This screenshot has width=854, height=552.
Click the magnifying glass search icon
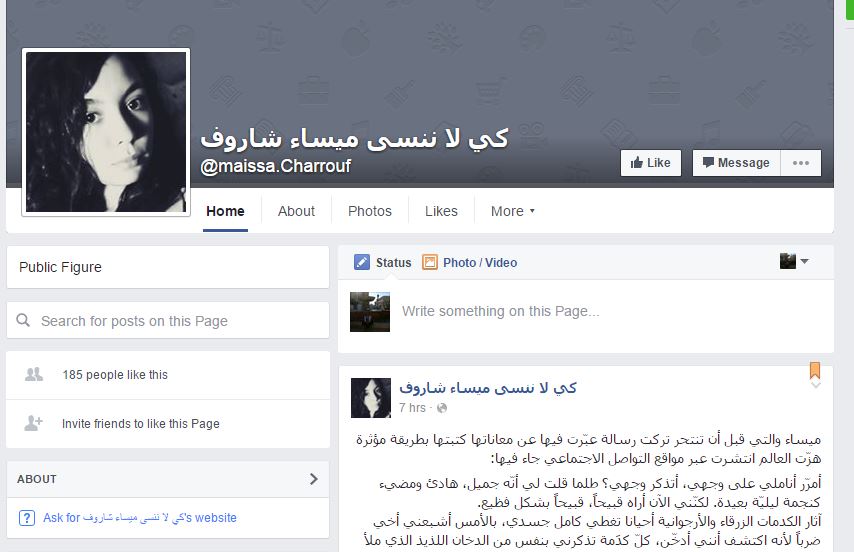coord(23,320)
